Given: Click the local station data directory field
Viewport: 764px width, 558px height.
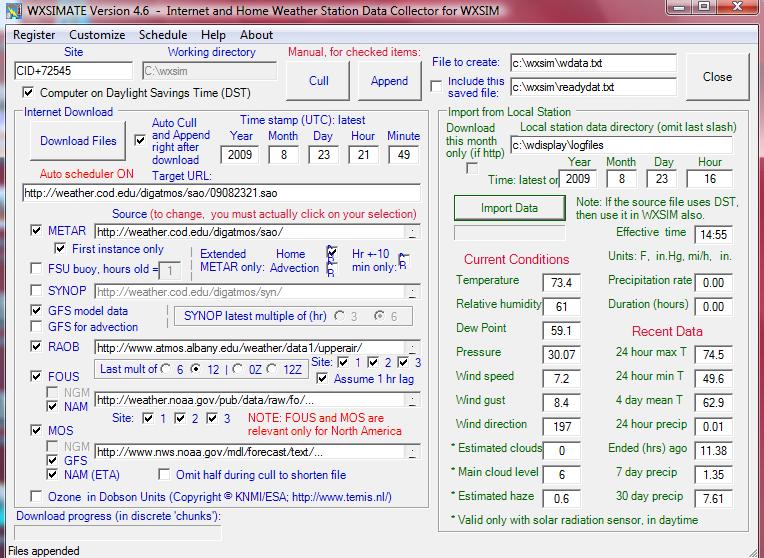Looking at the screenshot, I should click(x=621, y=145).
